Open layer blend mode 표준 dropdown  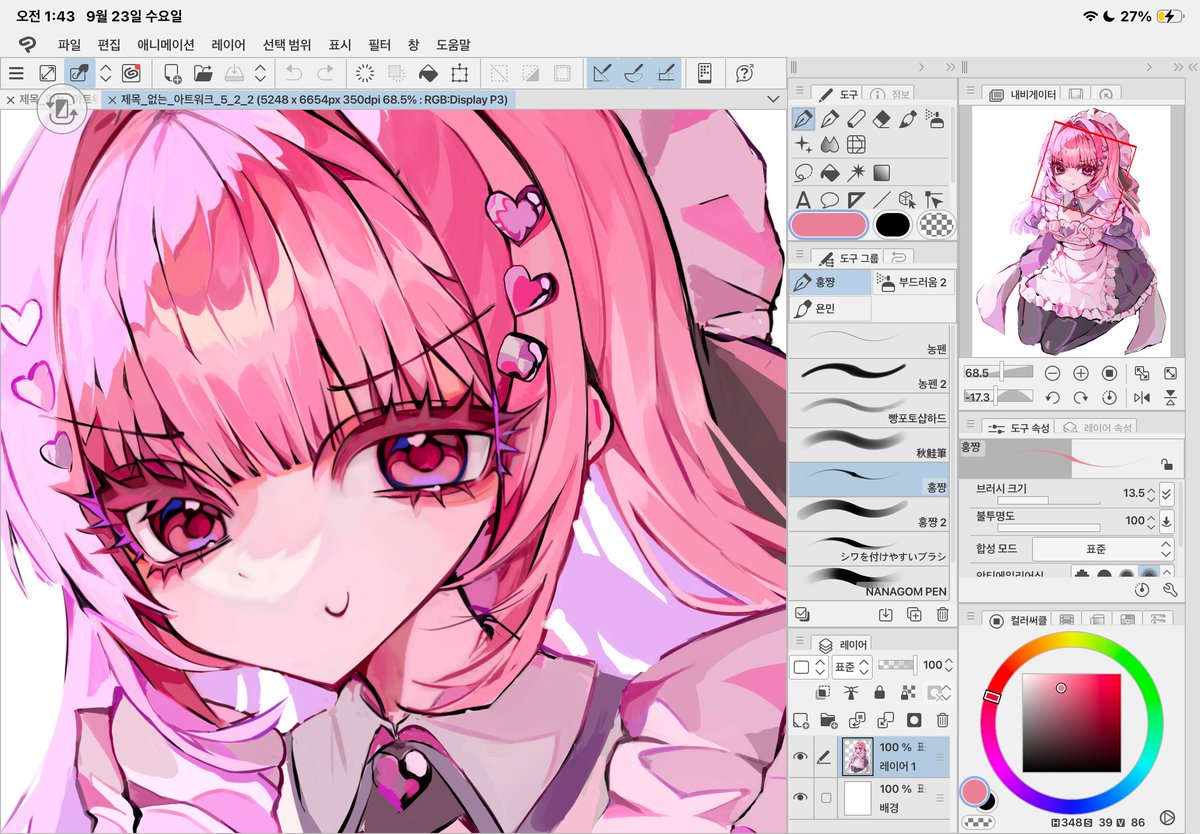click(x=853, y=666)
